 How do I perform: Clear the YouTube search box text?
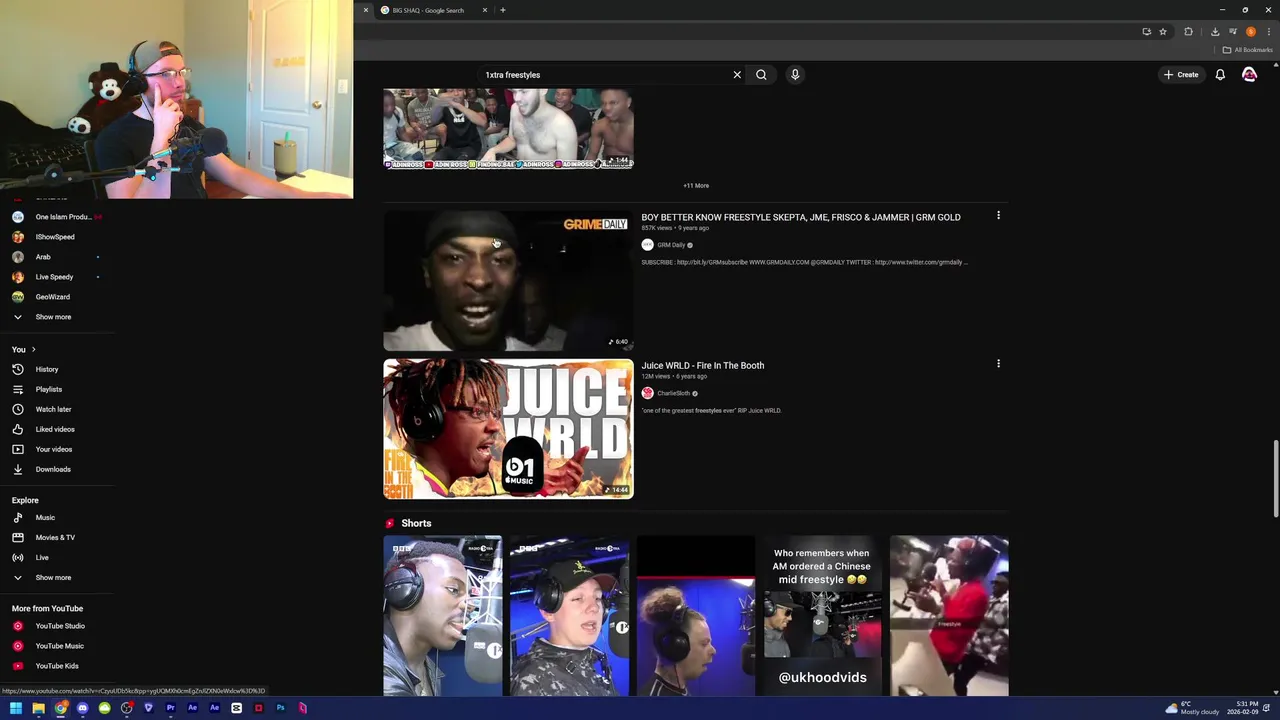tap(737, 75)
